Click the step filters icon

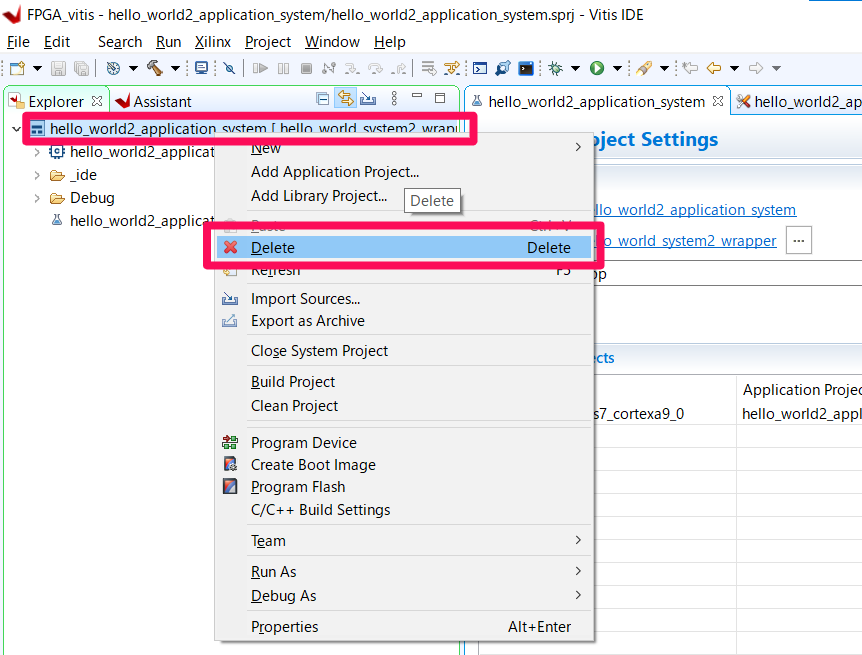click(452, 68)
